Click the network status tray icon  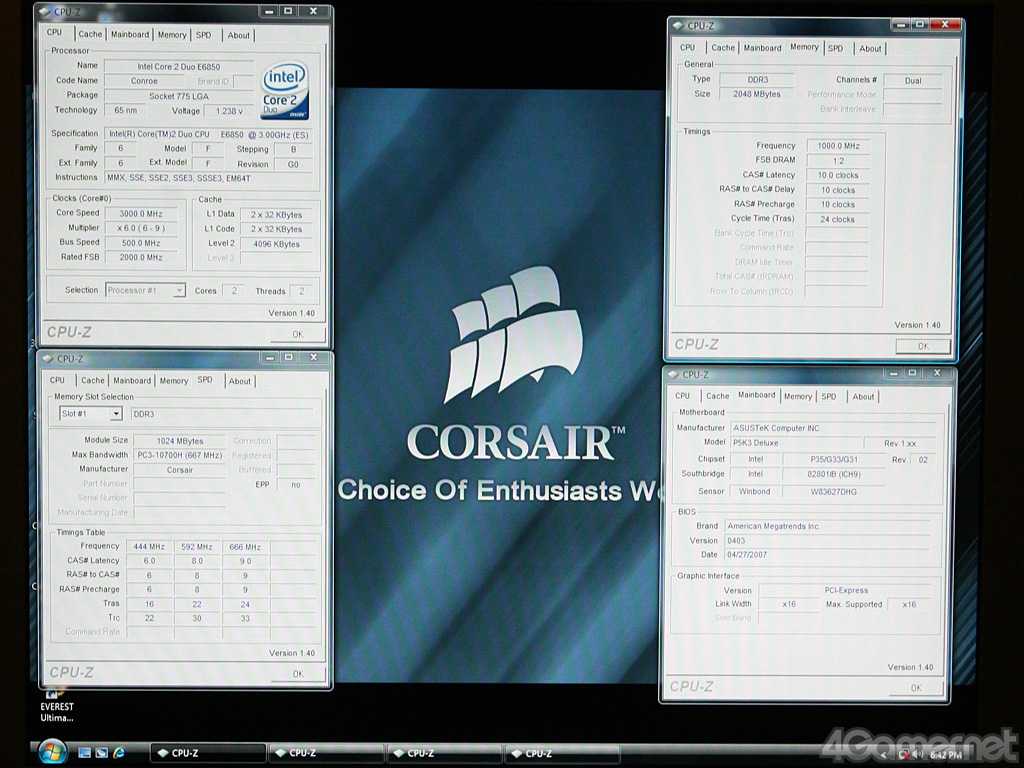click(903, 753)
